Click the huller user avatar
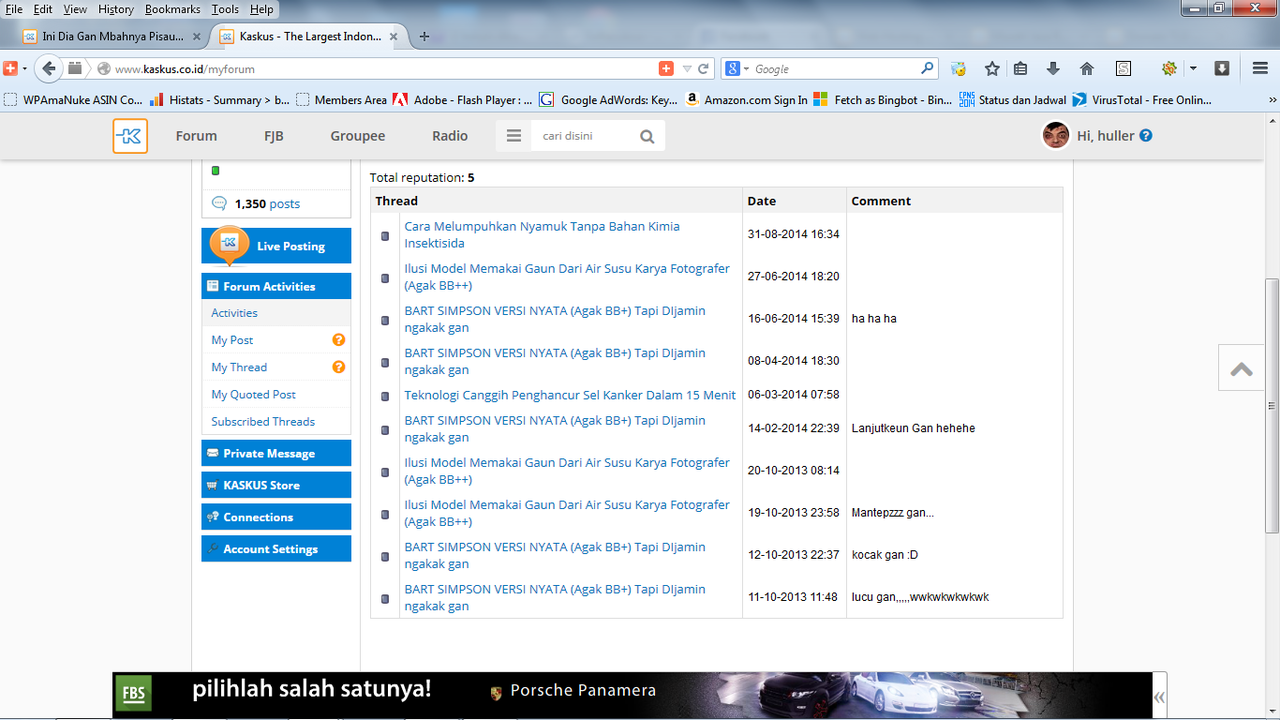The height and width of the screenshot is (720, 1280). coord(1056,135)
